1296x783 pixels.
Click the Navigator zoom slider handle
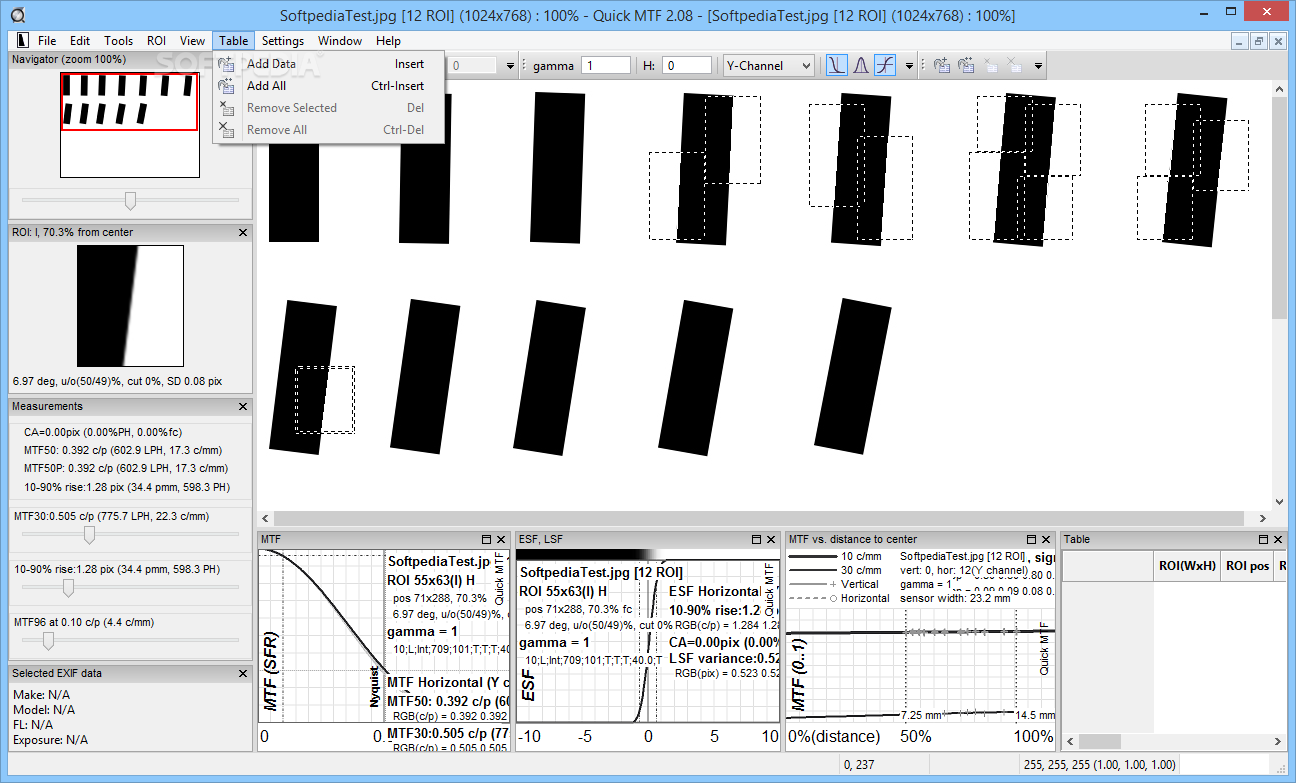coord(130,201)
